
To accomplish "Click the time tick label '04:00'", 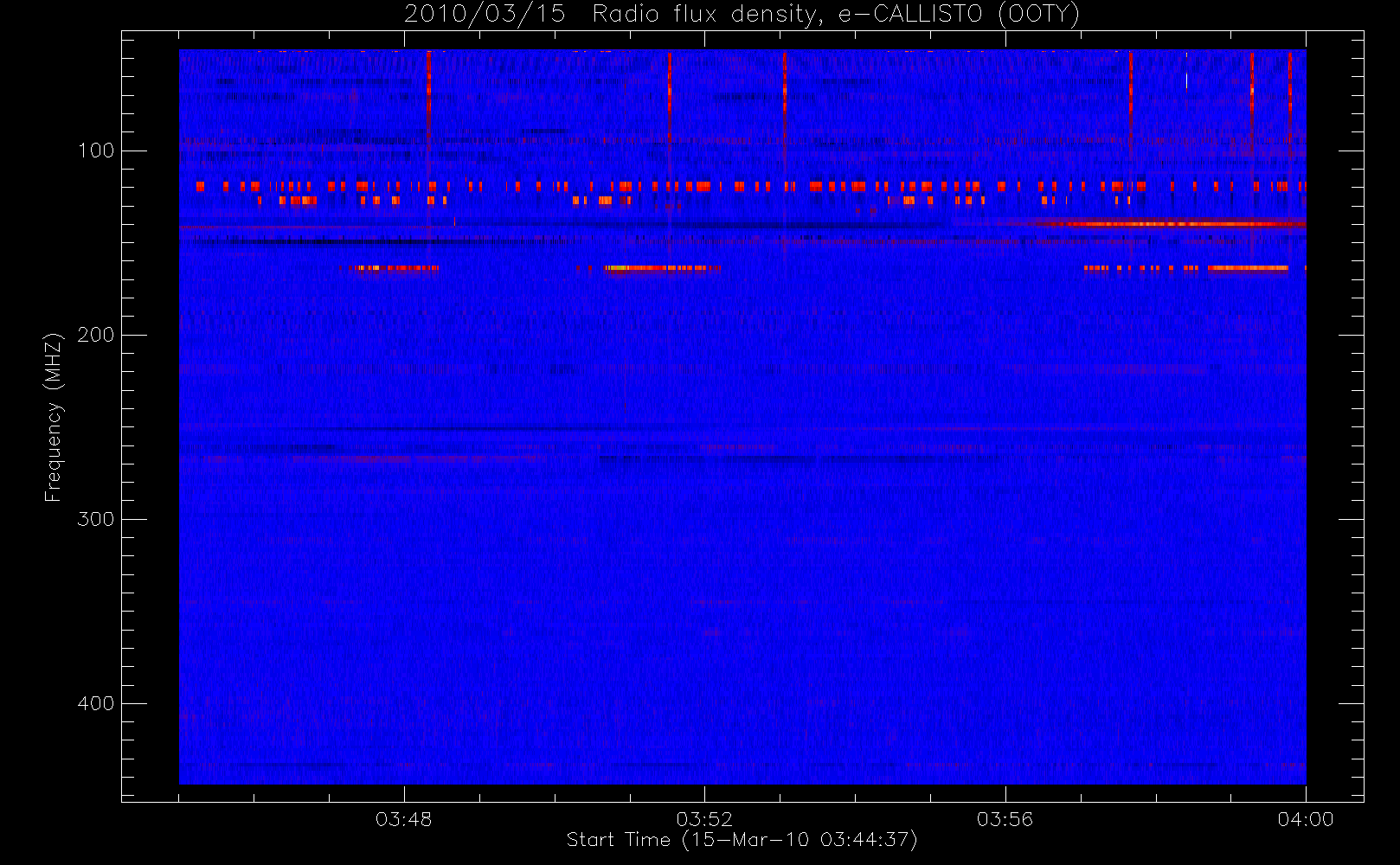I will coord(1306,819).
